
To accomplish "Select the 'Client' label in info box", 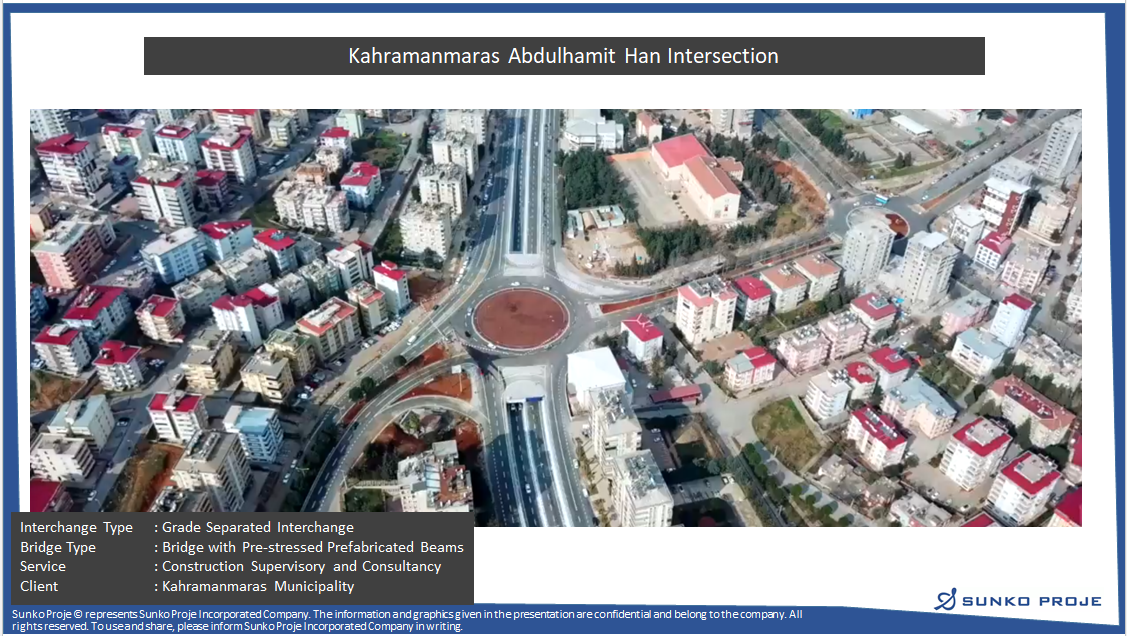I will (x=39, y=586).
